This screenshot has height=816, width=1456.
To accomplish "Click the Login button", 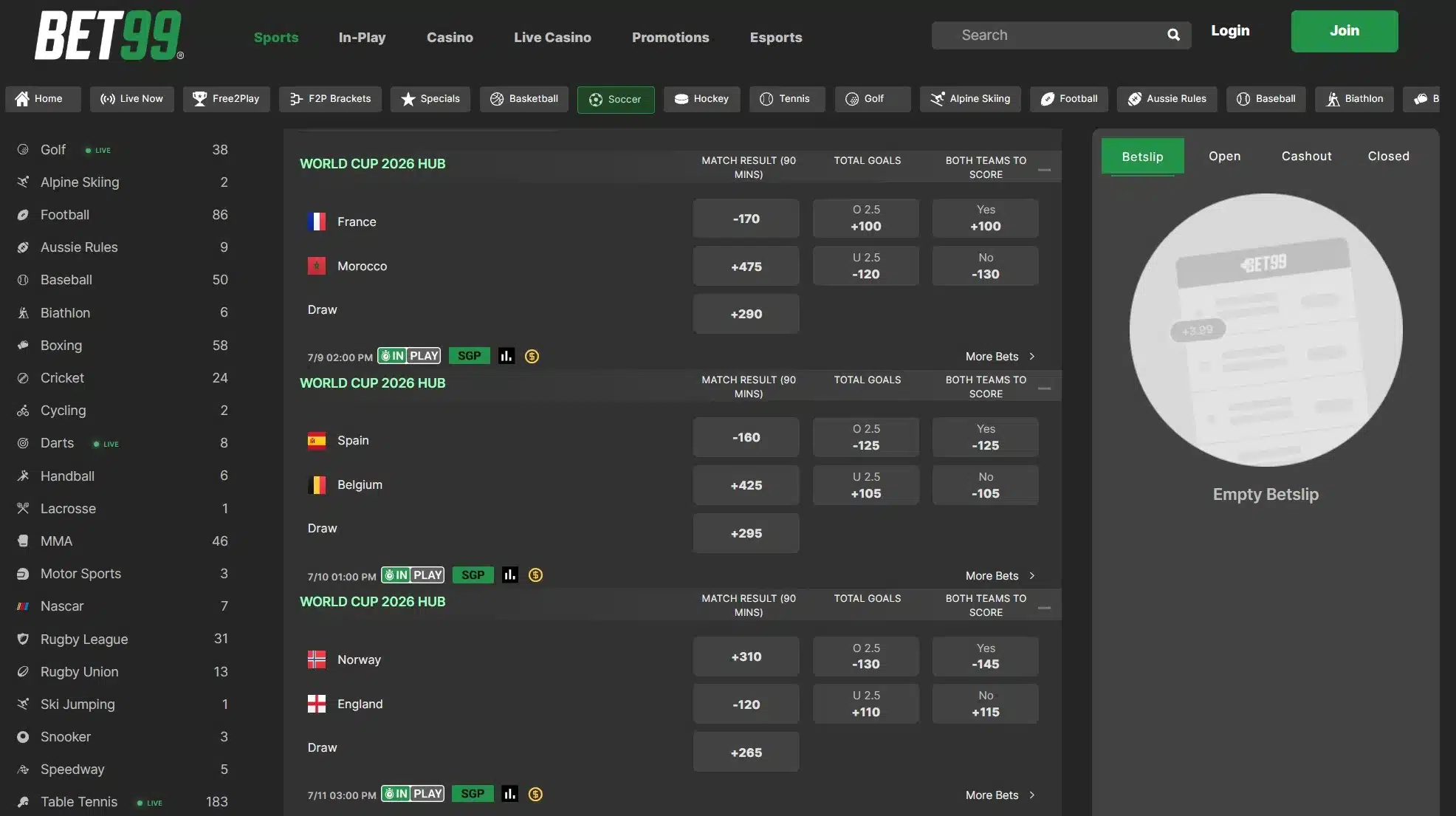I will [1230, 31].
